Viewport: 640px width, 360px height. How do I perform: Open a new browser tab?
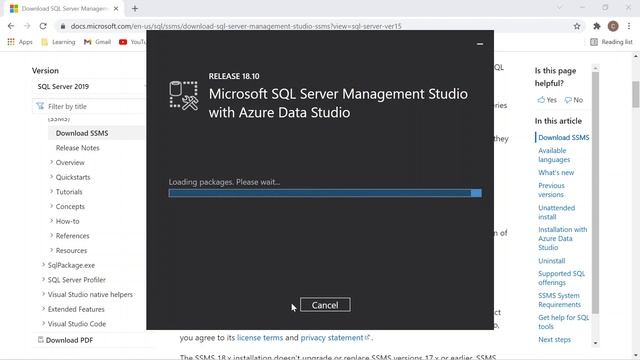pos(135,8)
